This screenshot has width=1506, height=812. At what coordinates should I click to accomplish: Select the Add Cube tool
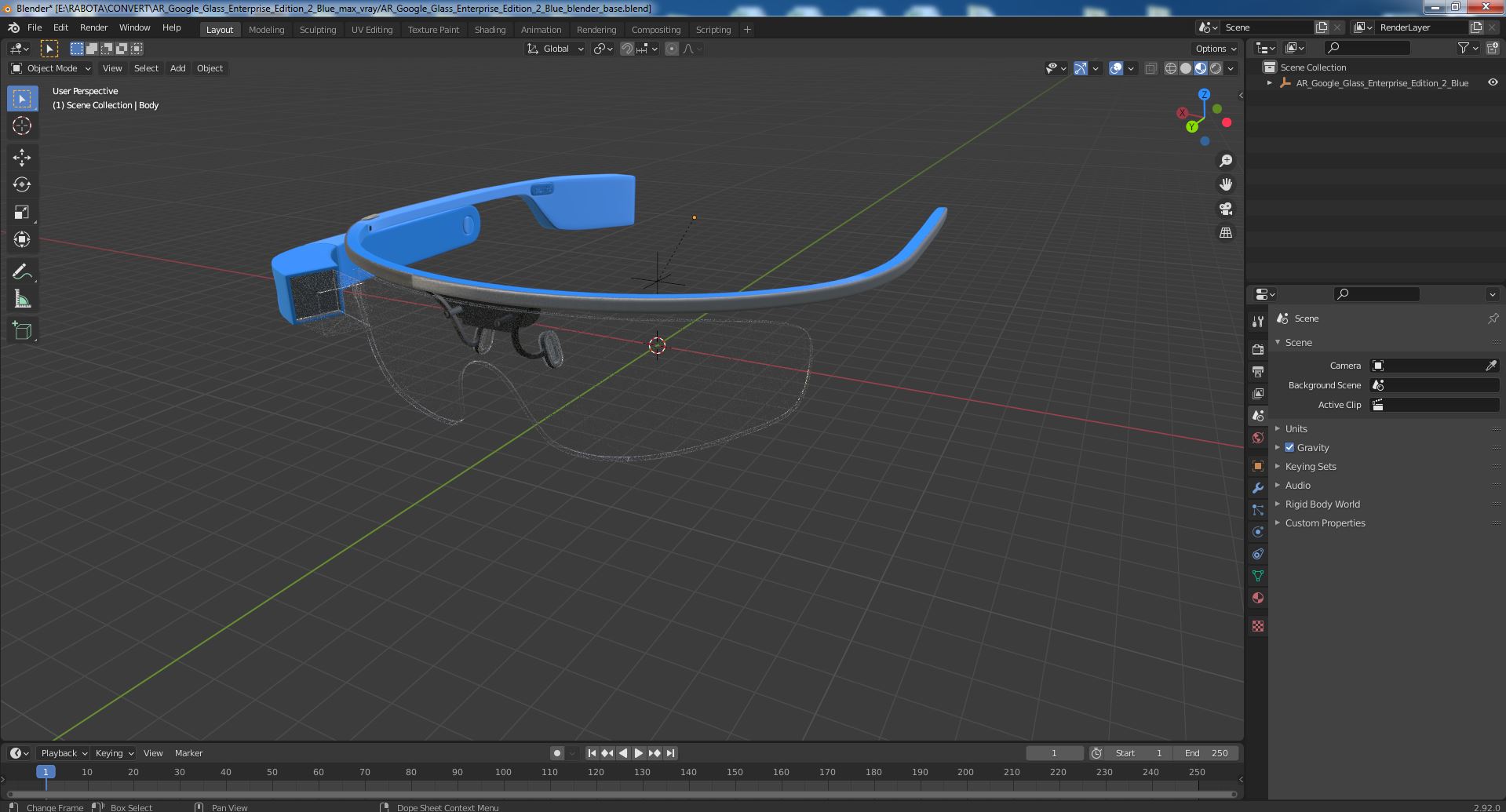coord(22,331)
